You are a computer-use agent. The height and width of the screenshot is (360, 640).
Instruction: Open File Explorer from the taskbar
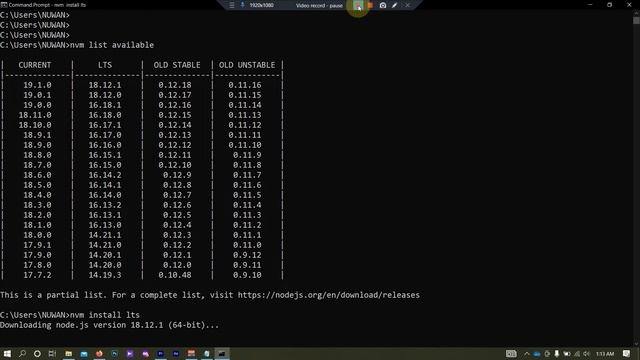[x=69, y=353]
